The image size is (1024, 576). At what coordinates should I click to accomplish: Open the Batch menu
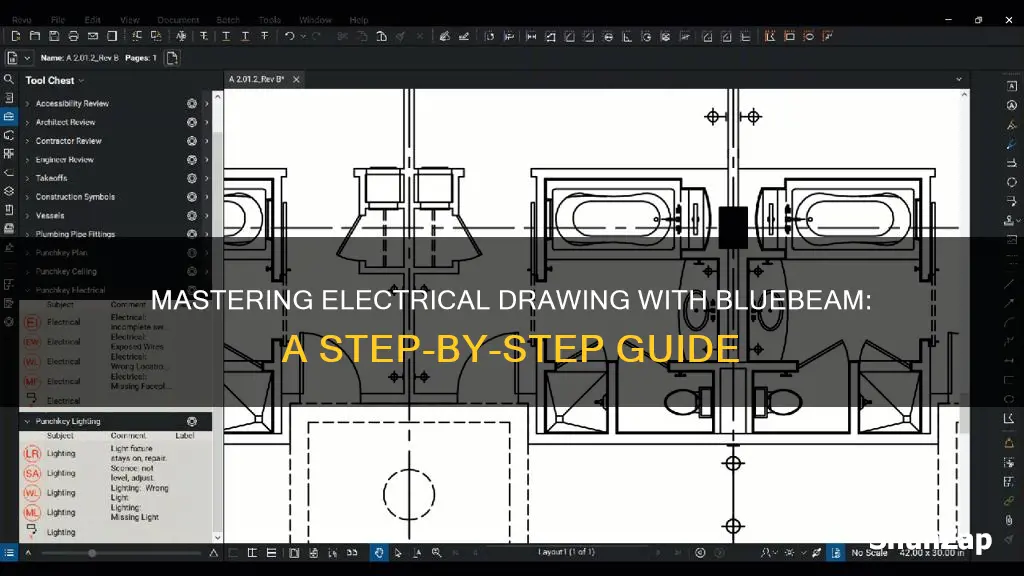click(x=228, y=20)
